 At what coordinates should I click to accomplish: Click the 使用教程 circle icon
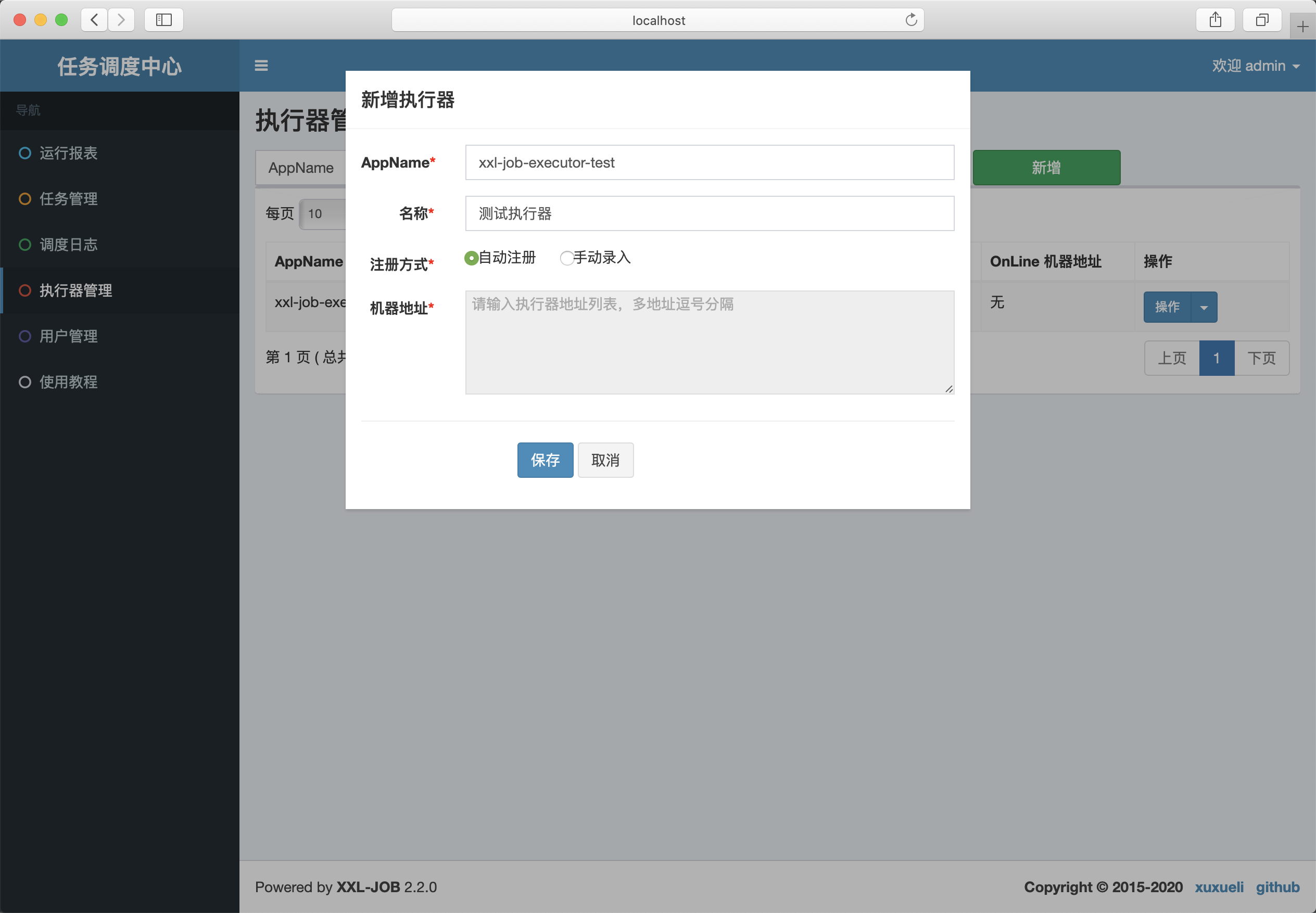[24, 382]
